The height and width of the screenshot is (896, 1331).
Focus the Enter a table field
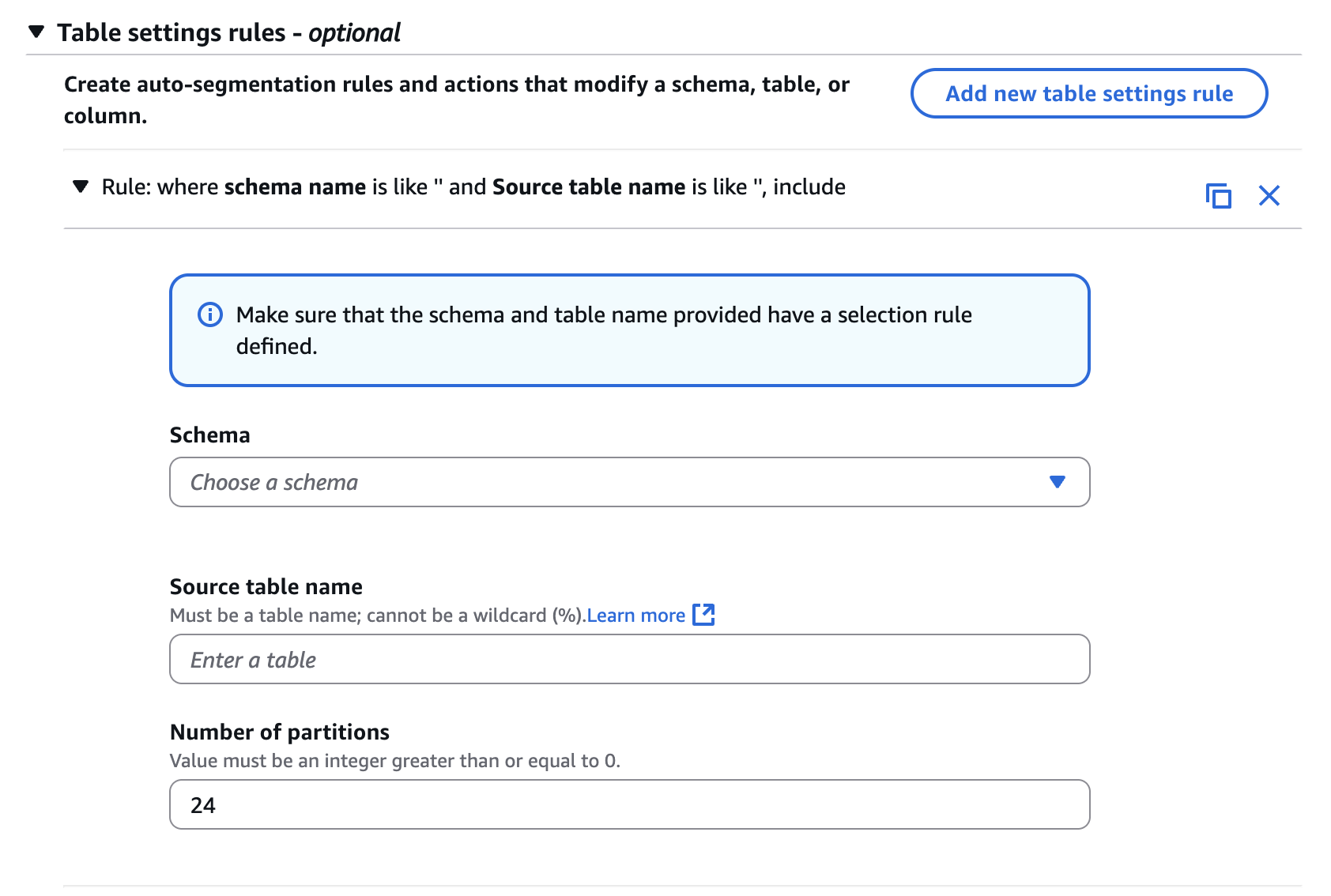tap(629, 659)
